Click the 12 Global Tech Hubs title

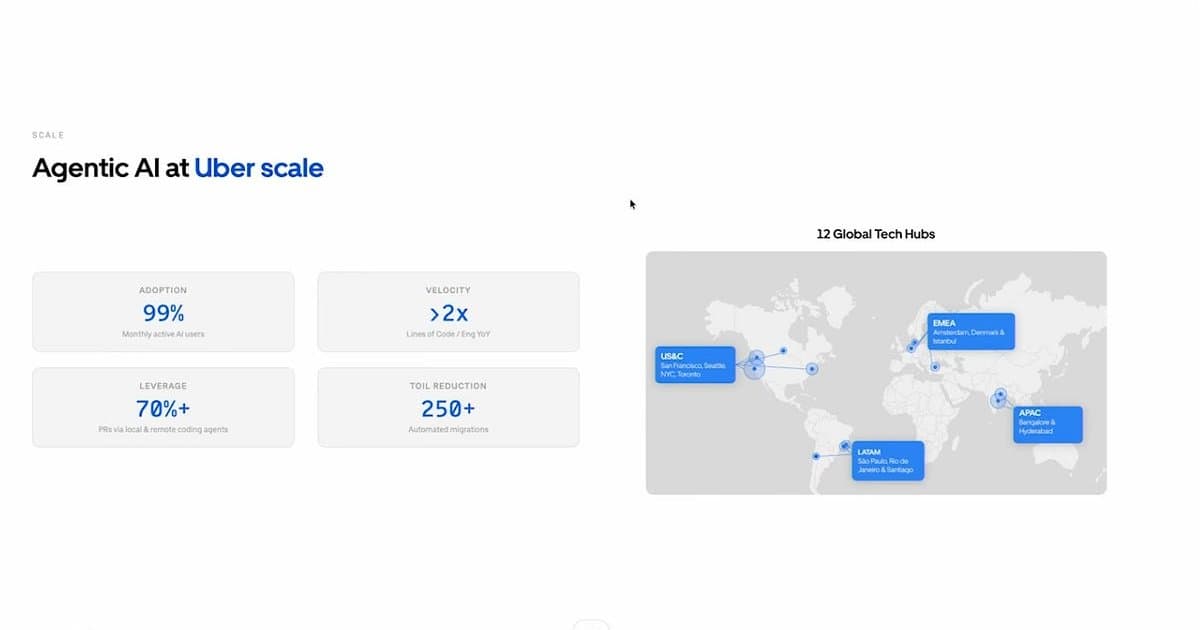click(x=876, y=234)
